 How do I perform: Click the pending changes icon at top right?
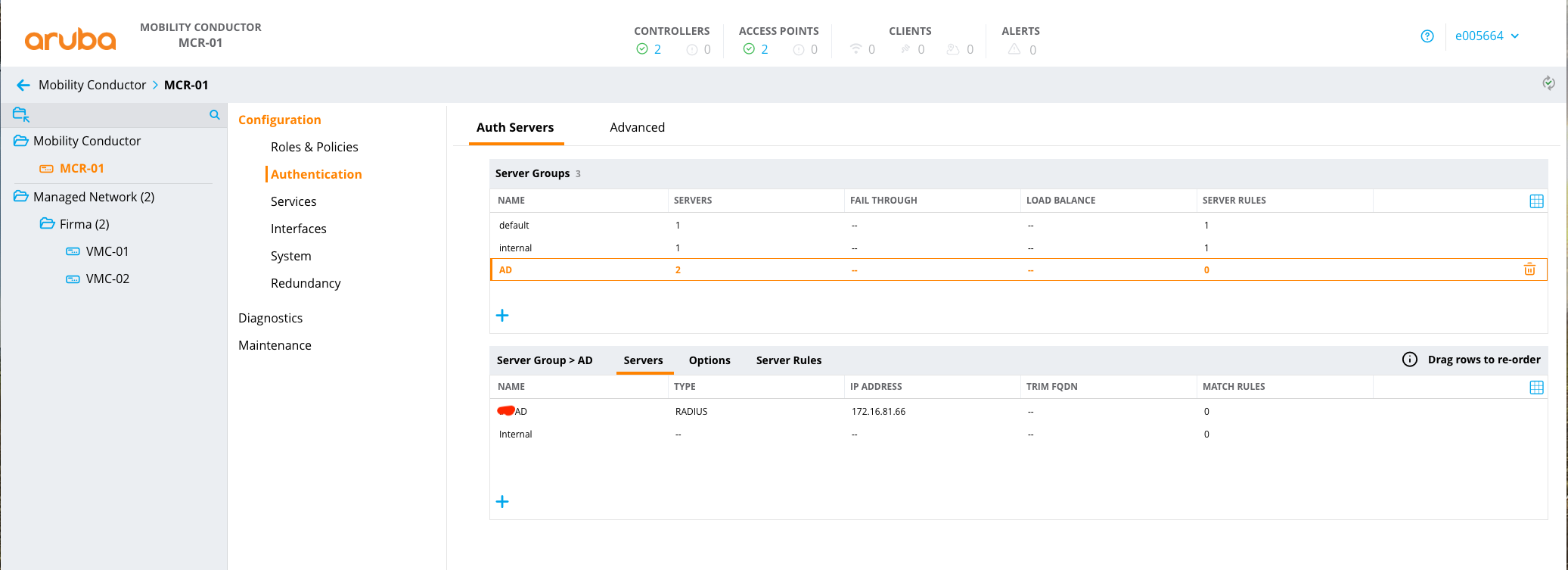coord(1548,83)
